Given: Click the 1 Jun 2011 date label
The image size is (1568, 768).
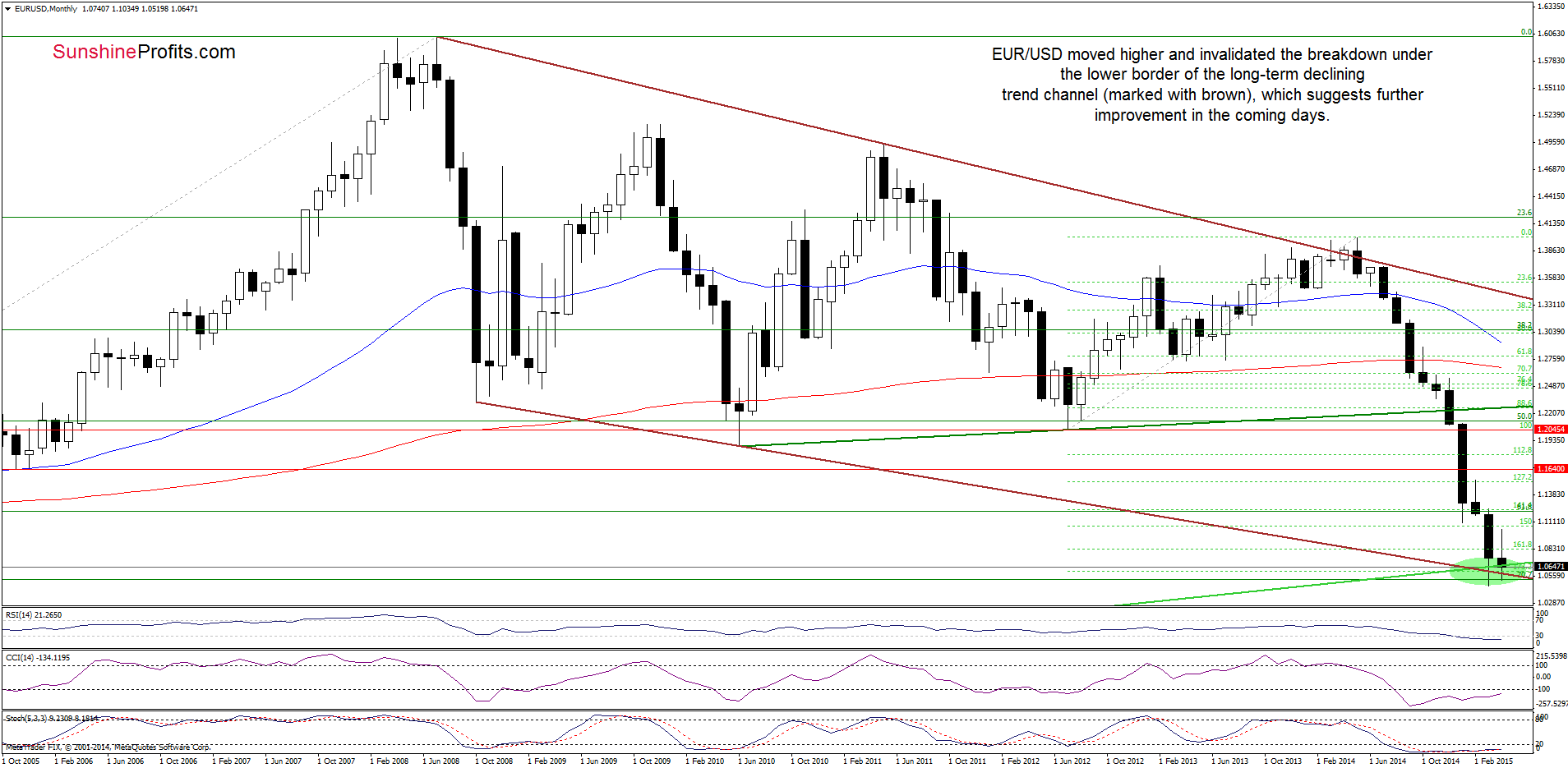Looking at the screenshot, I should coord(915,761).
